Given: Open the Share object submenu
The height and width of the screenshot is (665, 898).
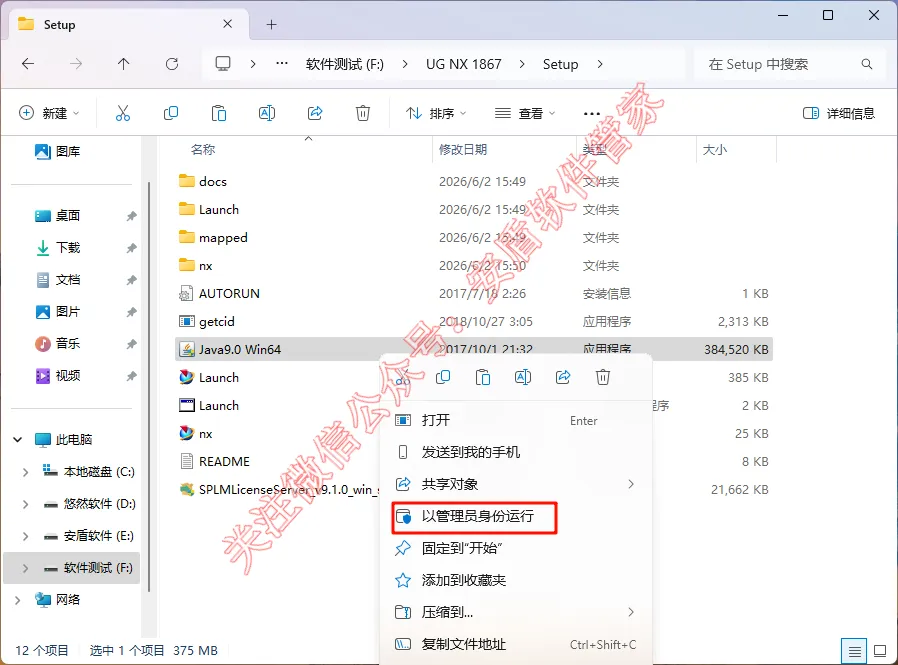Looking at the screenshot, I should (515, 485).
